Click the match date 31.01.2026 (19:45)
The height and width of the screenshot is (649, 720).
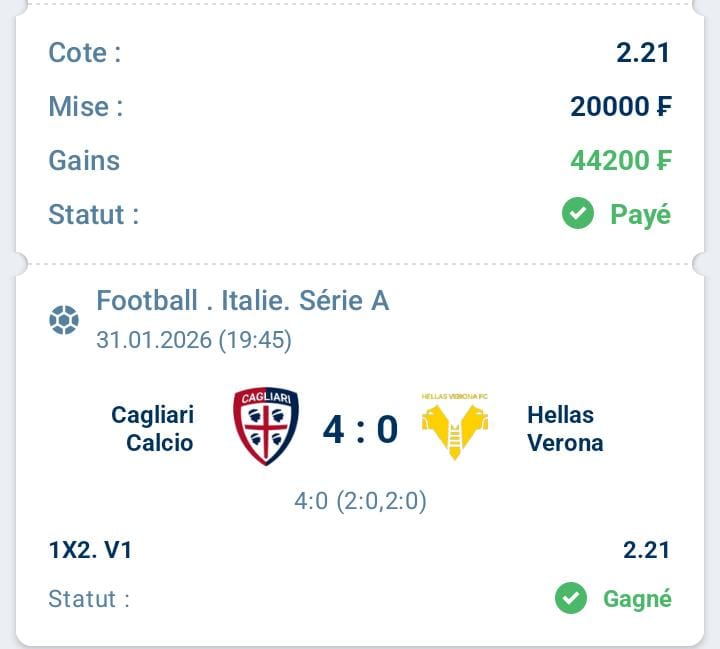click(x=194, y=340)
